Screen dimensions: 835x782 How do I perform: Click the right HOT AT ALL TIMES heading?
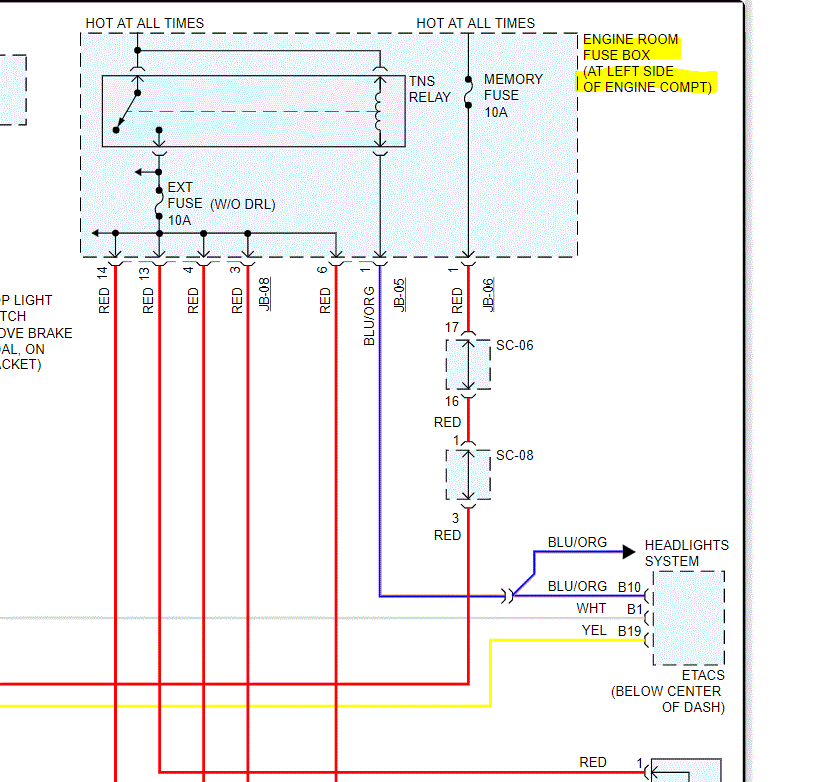click(x=476, y=23)
